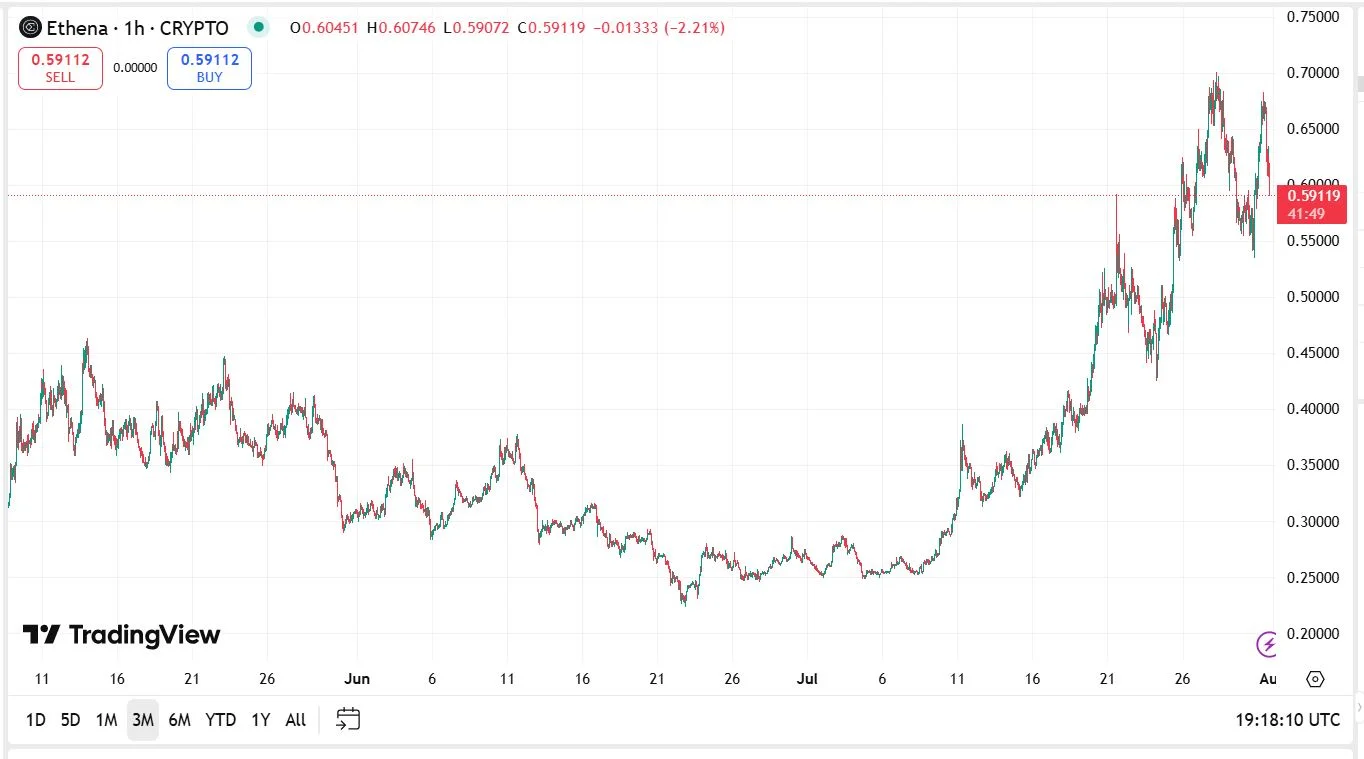Image resolution: width=1364 pixels, height=759 pixels.
Task: Click the Jul label on time axis
Action: (x=806, y=679)
